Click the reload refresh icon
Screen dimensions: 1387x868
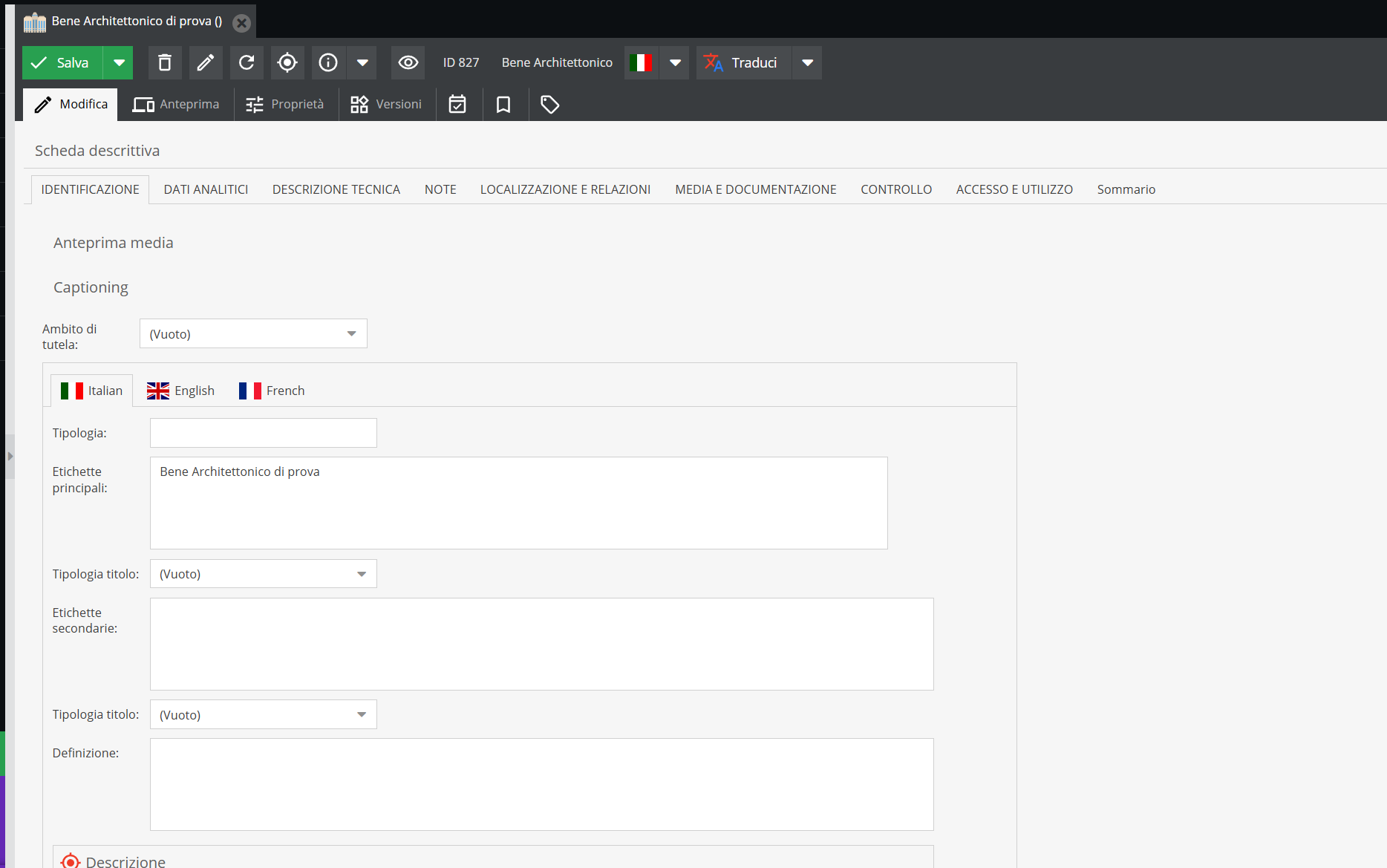click(247, 62)
